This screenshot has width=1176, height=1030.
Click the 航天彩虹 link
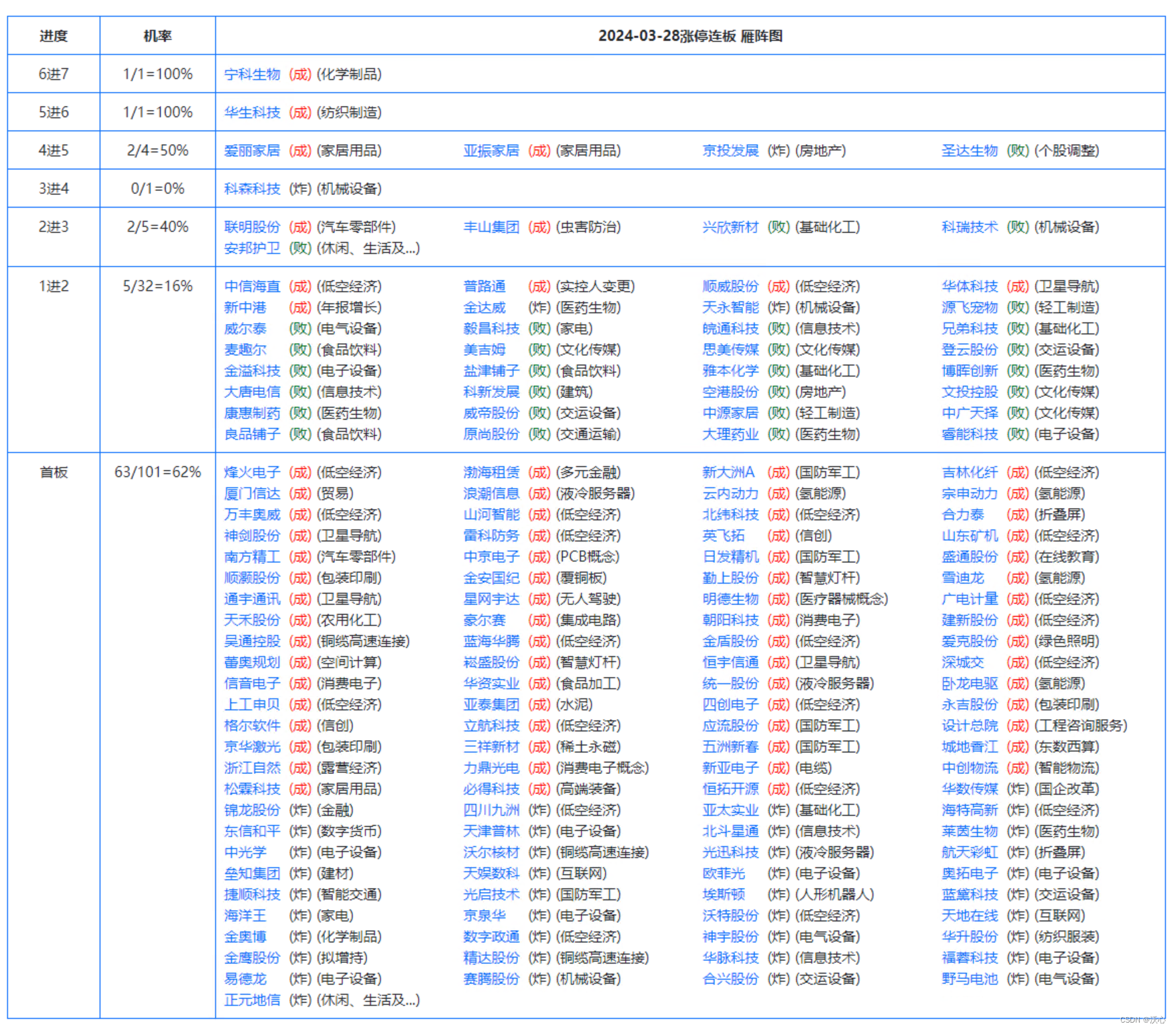[970, 852]
